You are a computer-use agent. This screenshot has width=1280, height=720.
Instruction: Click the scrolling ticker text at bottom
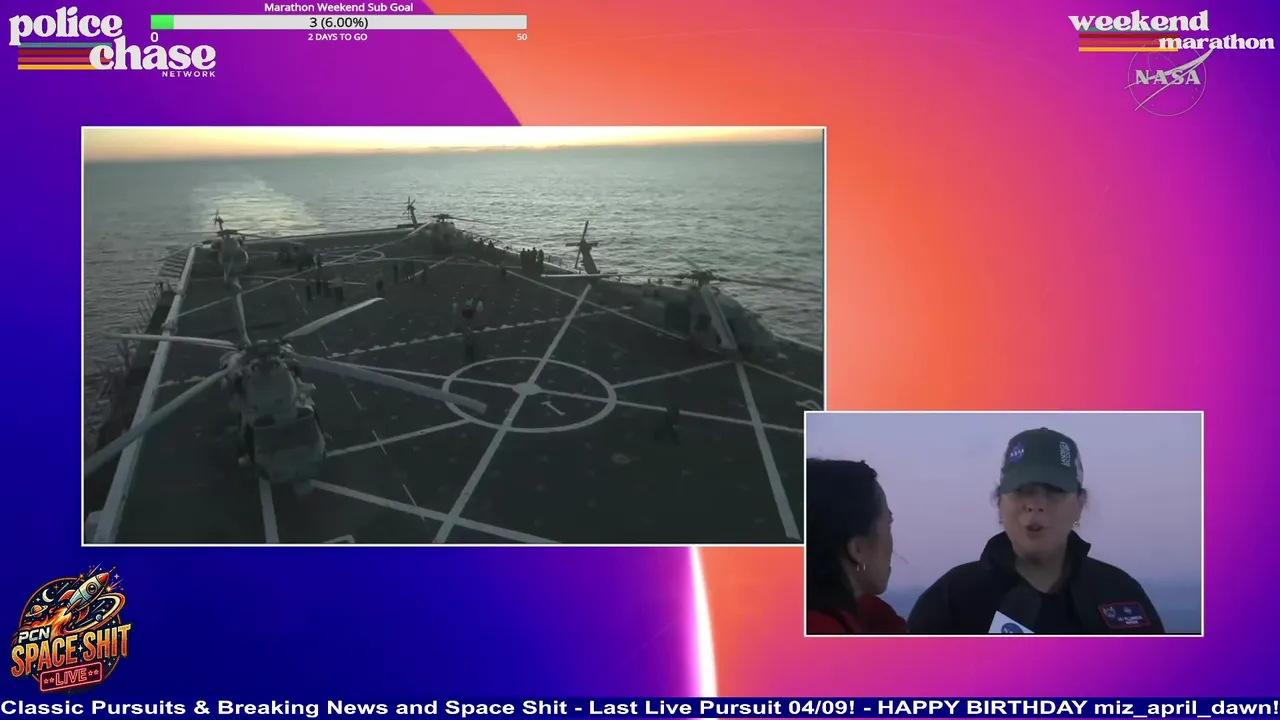pyautogui.click(x=640, y=708)
